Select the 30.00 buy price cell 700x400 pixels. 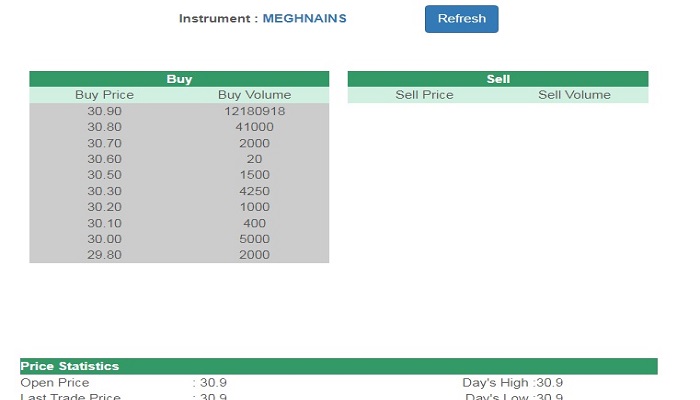pos(104,239)
